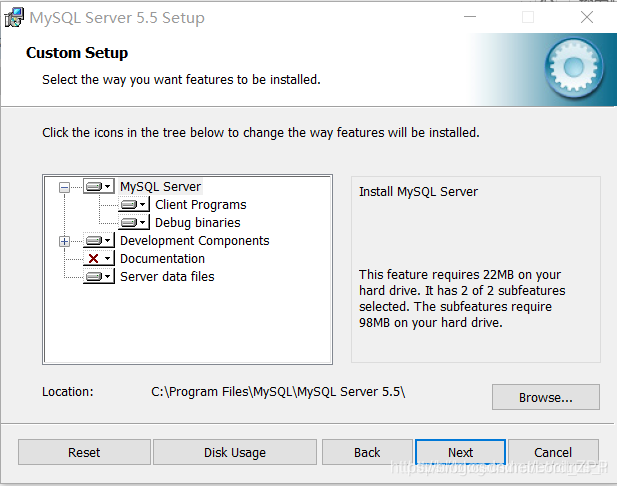Viewport: 617px width, 486px height.
Task: Open the Disk Usage dialog
Action: [235, 453]
